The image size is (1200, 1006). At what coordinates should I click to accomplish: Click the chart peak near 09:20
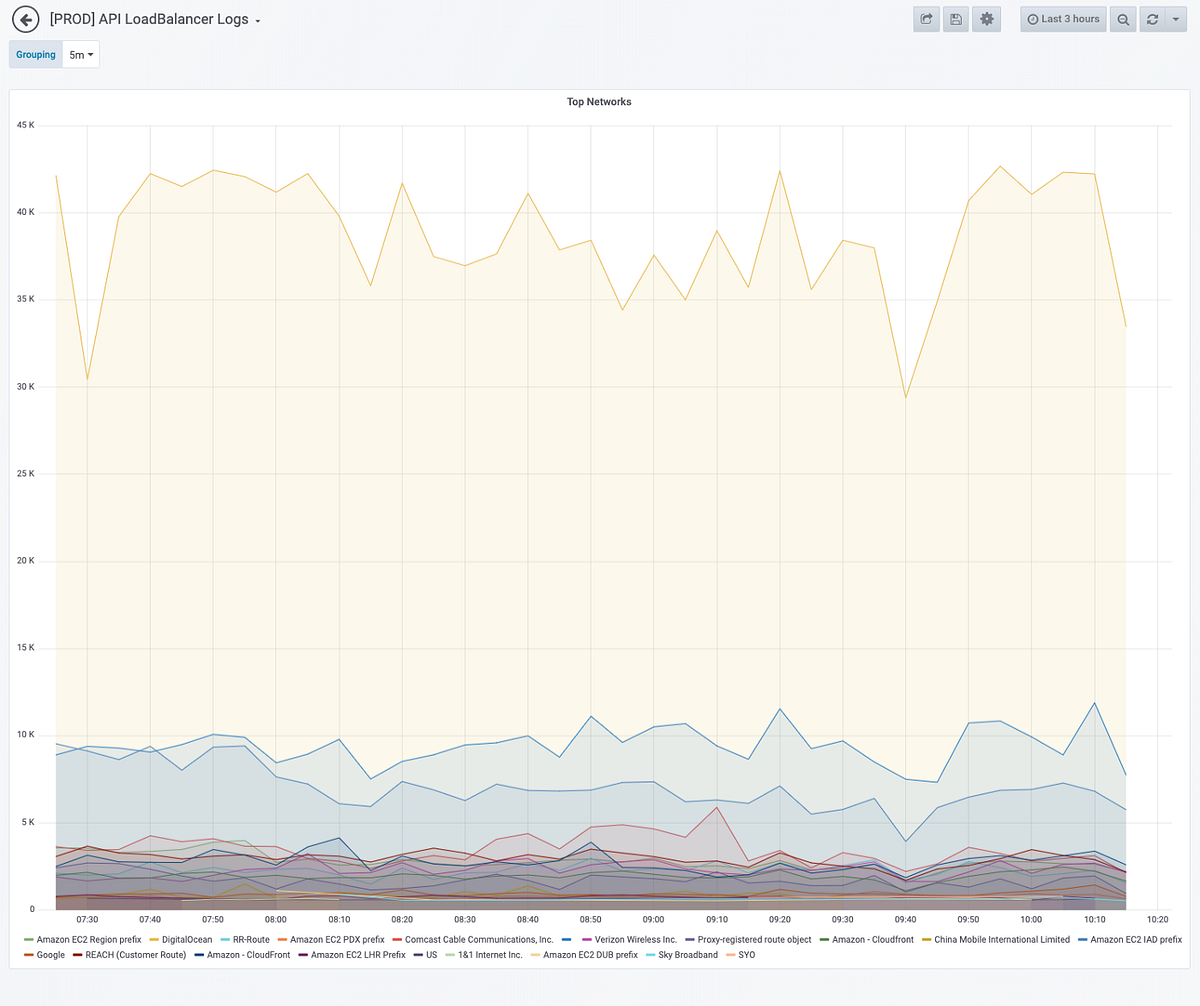(x=779, y=171)
